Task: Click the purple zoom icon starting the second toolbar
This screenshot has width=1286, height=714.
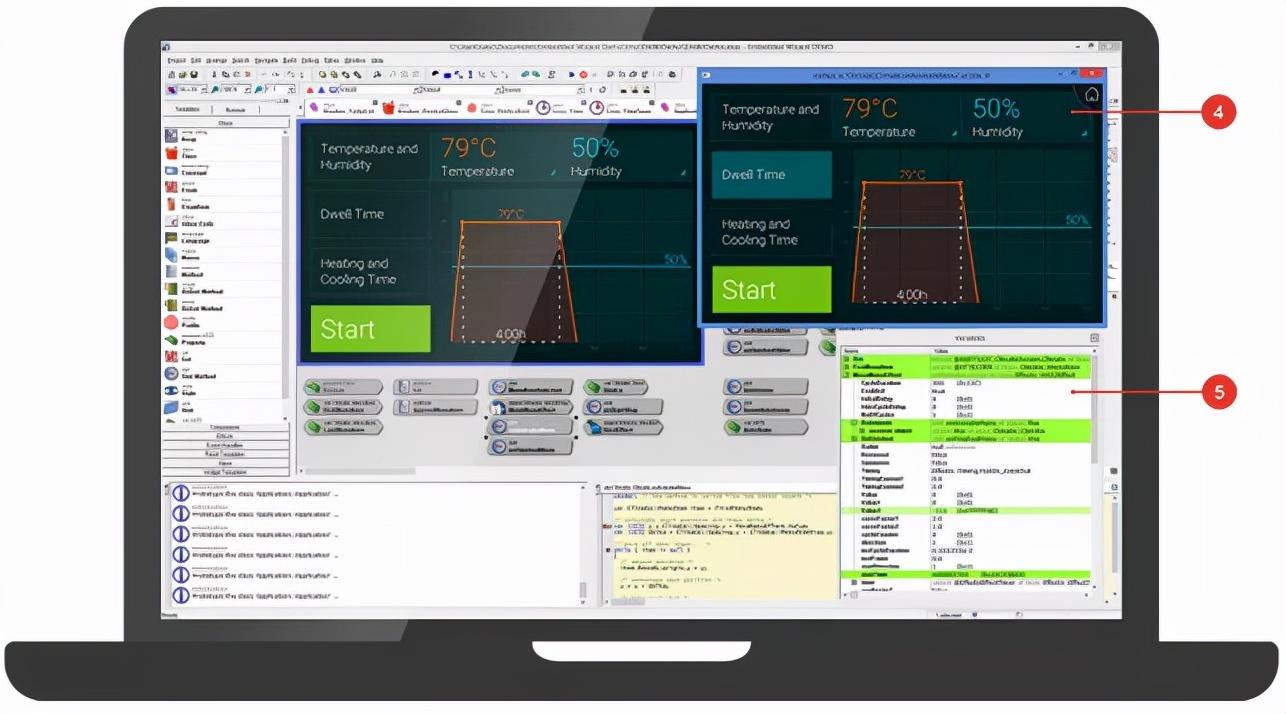Action: pyautogui.click(x=172, y=89)
